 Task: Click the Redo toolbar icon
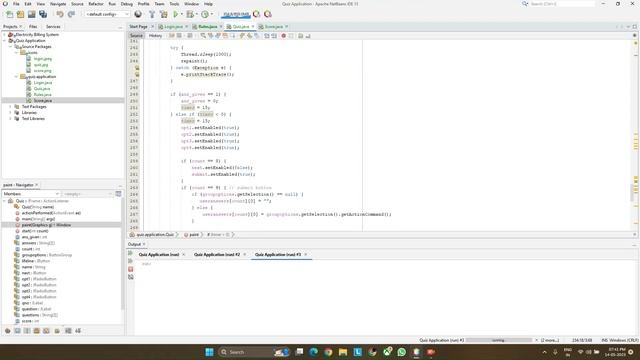(x=71, y=14)
